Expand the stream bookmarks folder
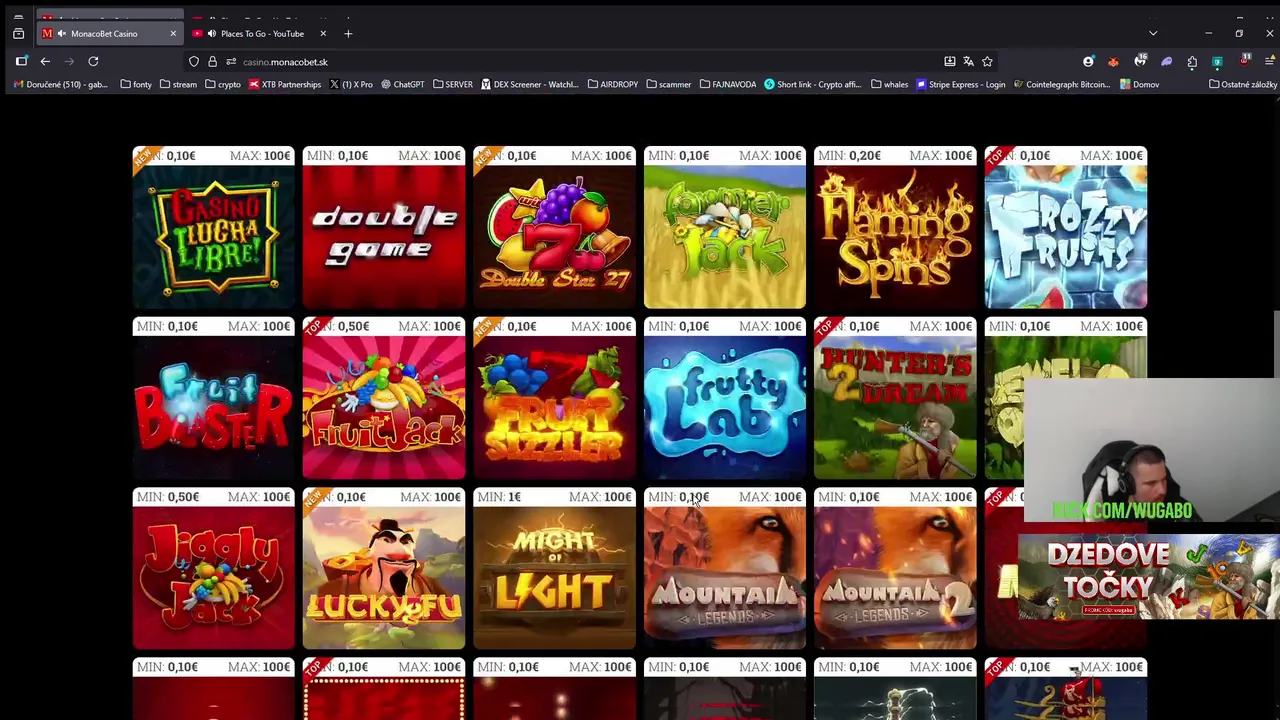 178,85
